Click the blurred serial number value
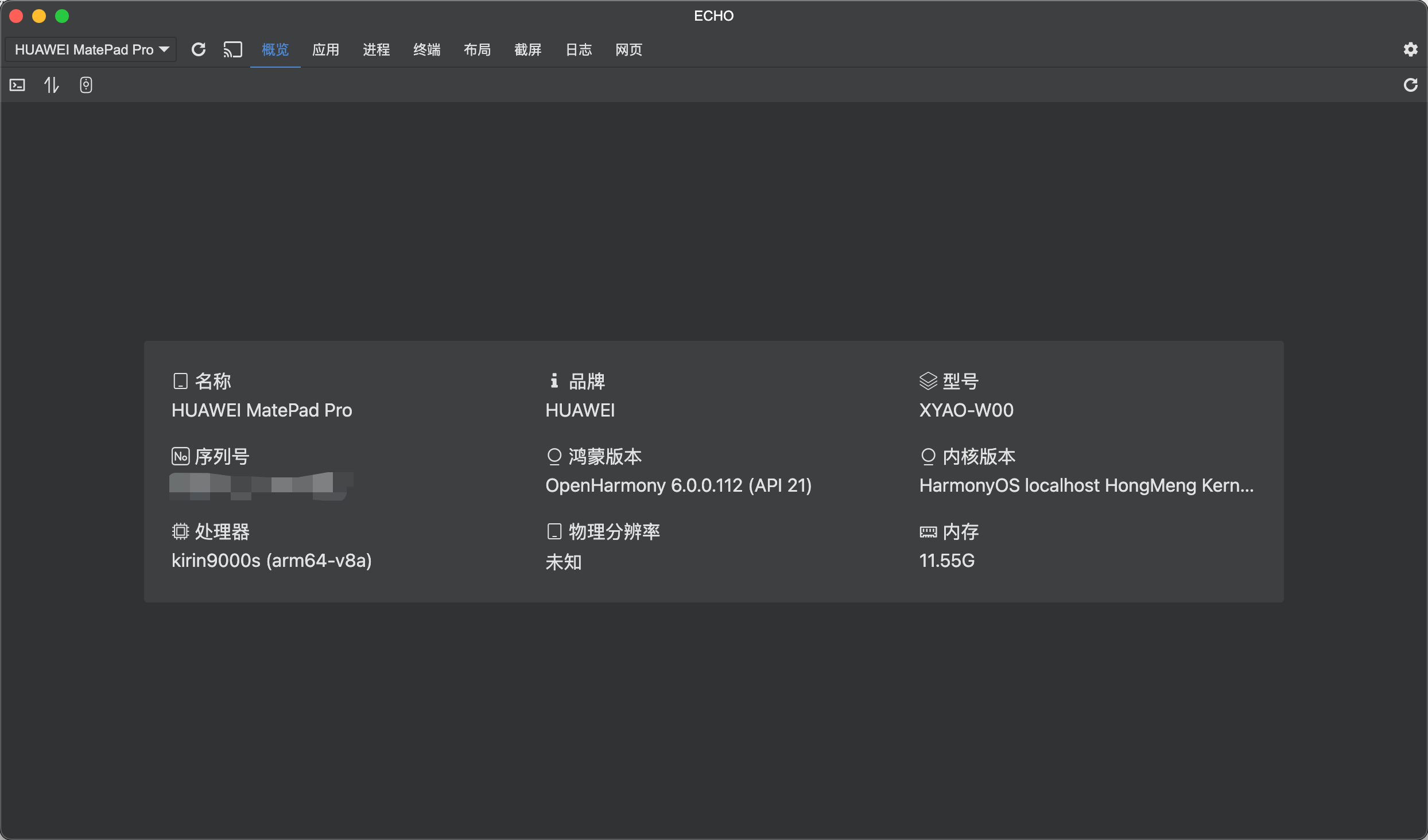1428x840 pixels. click(x=261, y=485)
